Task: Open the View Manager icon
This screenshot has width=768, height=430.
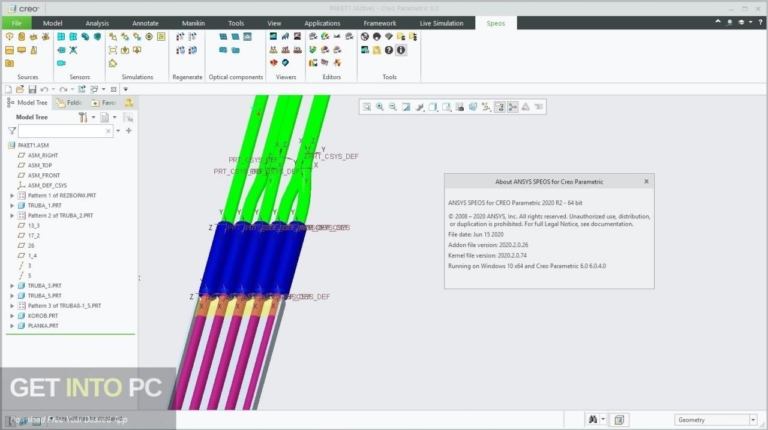Action: pos(459,107)
